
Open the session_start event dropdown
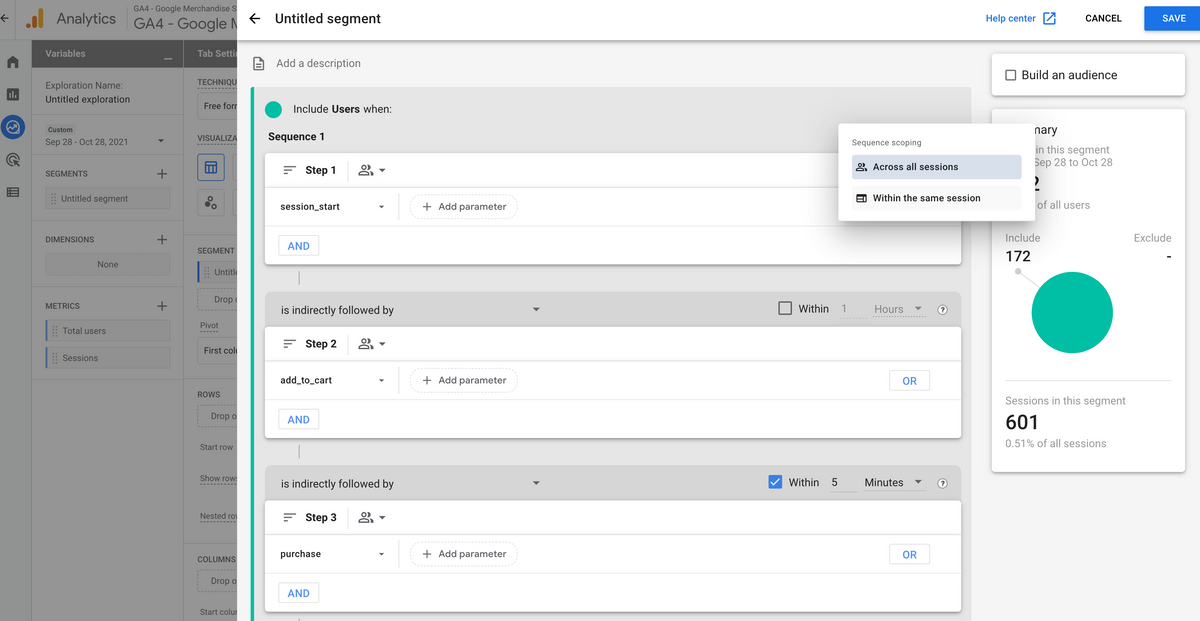pos(380,206)
